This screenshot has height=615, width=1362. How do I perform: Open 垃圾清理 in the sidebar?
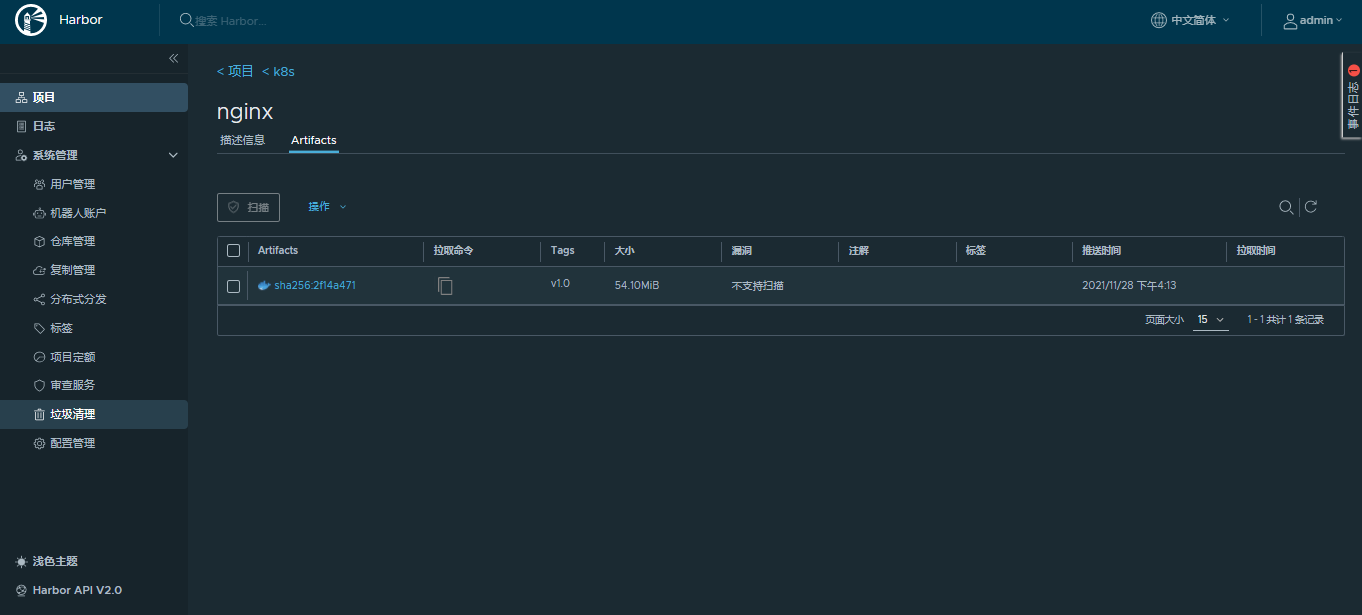[x=94, y=414]
